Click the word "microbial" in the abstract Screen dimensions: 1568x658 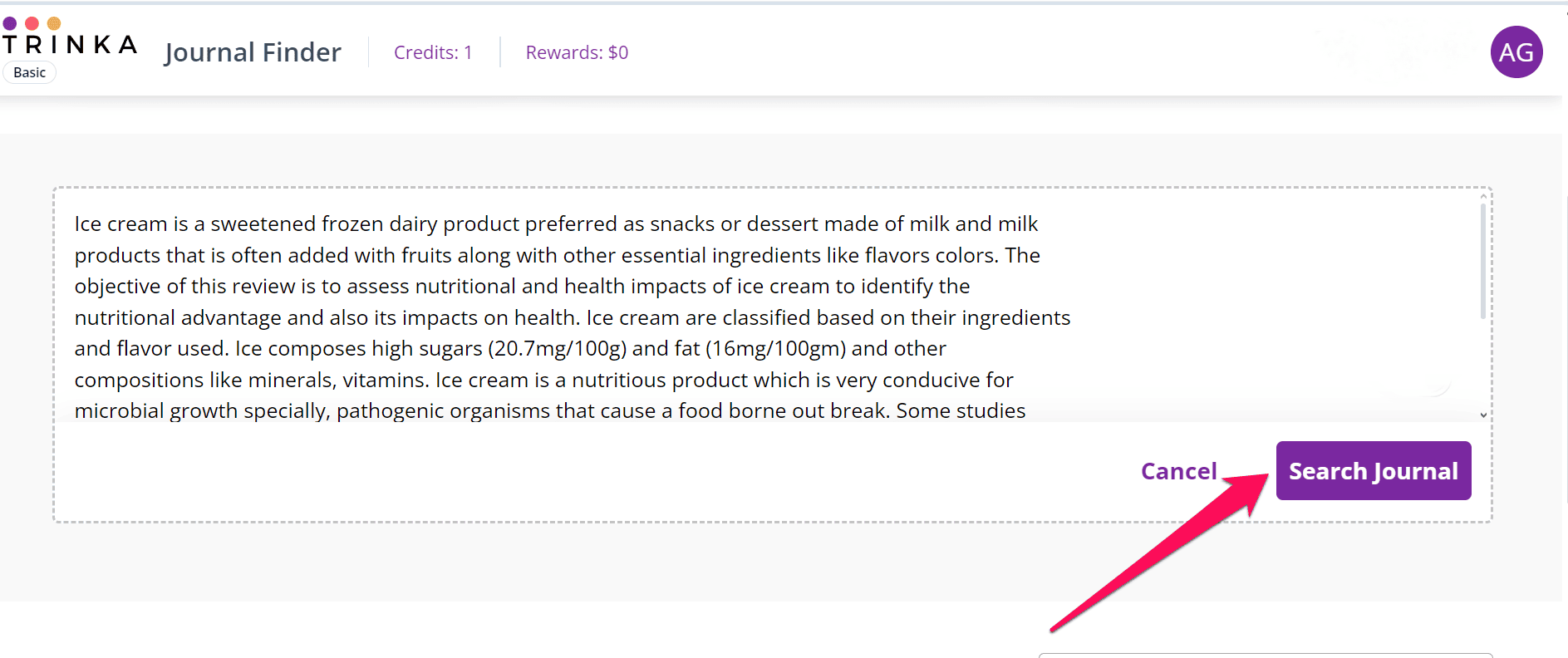(x=120, y=411)
